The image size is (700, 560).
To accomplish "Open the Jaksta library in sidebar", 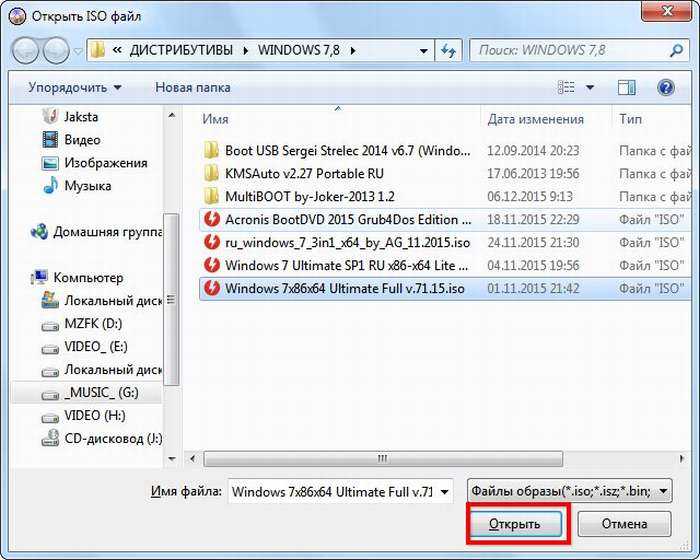I will click(x=71, y=117).
